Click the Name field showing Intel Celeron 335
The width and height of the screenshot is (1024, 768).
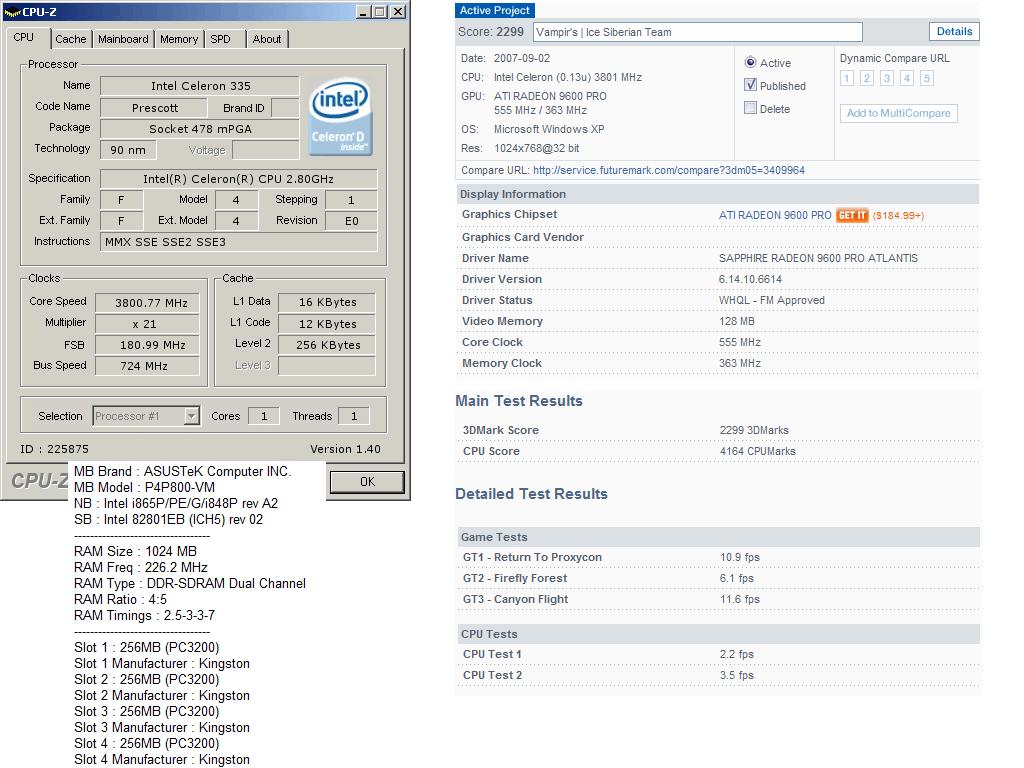(200, 86)
